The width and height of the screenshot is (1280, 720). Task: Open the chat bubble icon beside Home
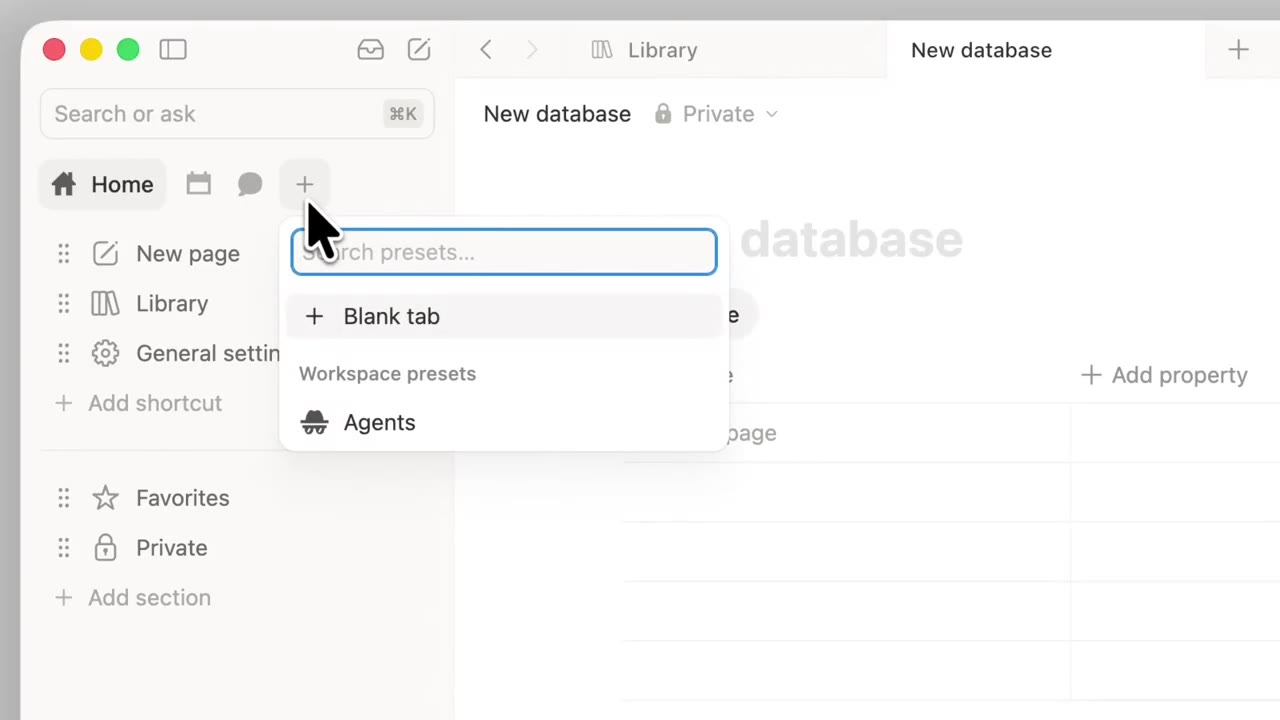click(250, 184)
